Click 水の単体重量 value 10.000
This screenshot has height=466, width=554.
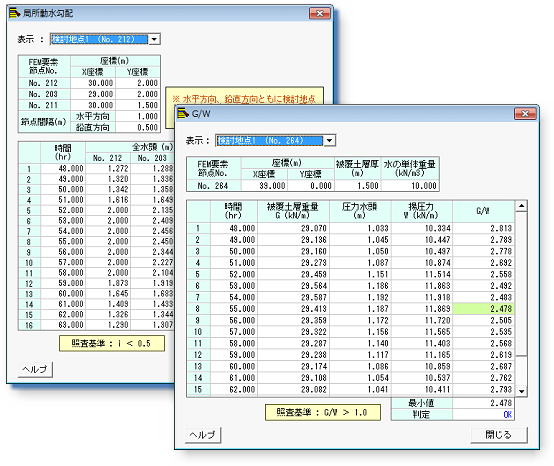[410, 186]
